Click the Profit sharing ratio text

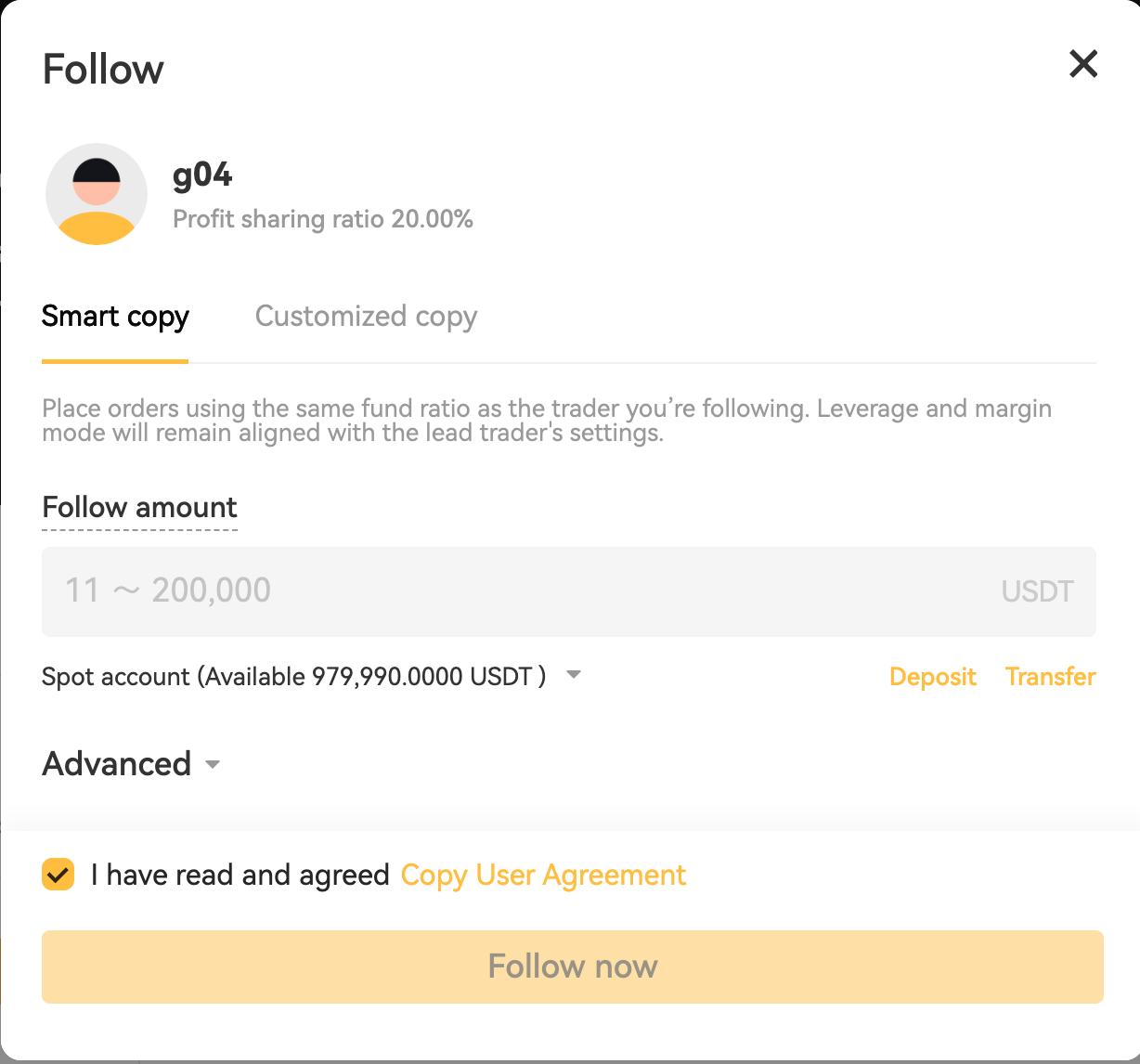click(x=323, y=219)
